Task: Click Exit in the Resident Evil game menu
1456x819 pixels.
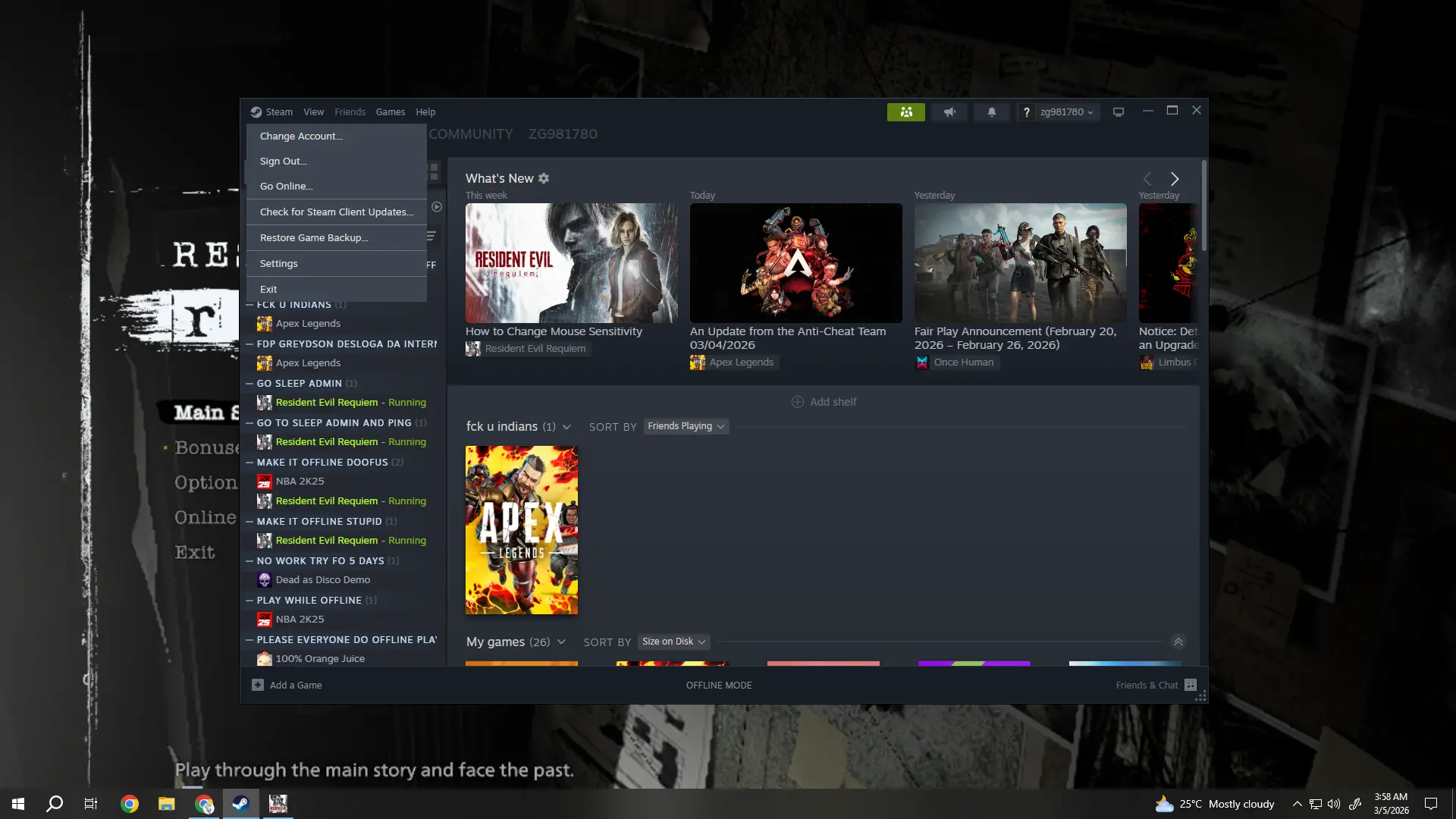Action: coord(195,553)
